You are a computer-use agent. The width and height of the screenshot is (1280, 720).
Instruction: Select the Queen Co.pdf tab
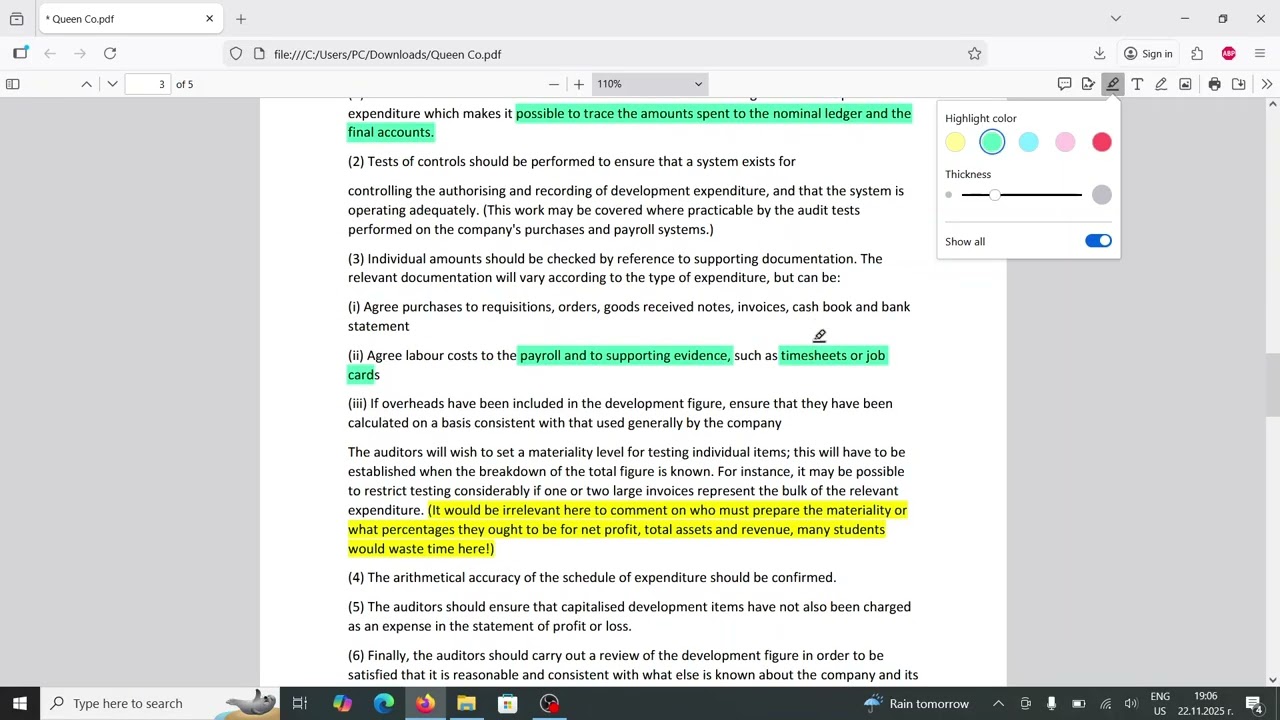click(x=128, y=18)
